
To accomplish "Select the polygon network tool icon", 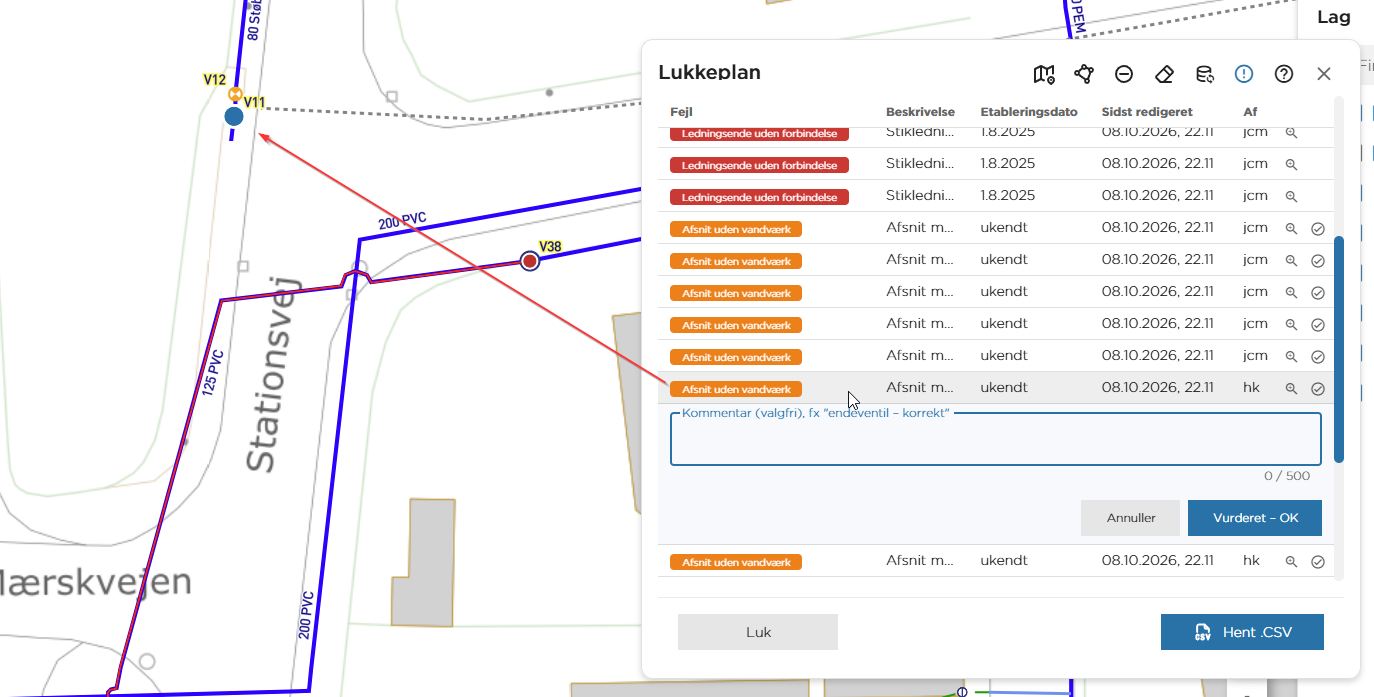I will (x=1084, y=74).
